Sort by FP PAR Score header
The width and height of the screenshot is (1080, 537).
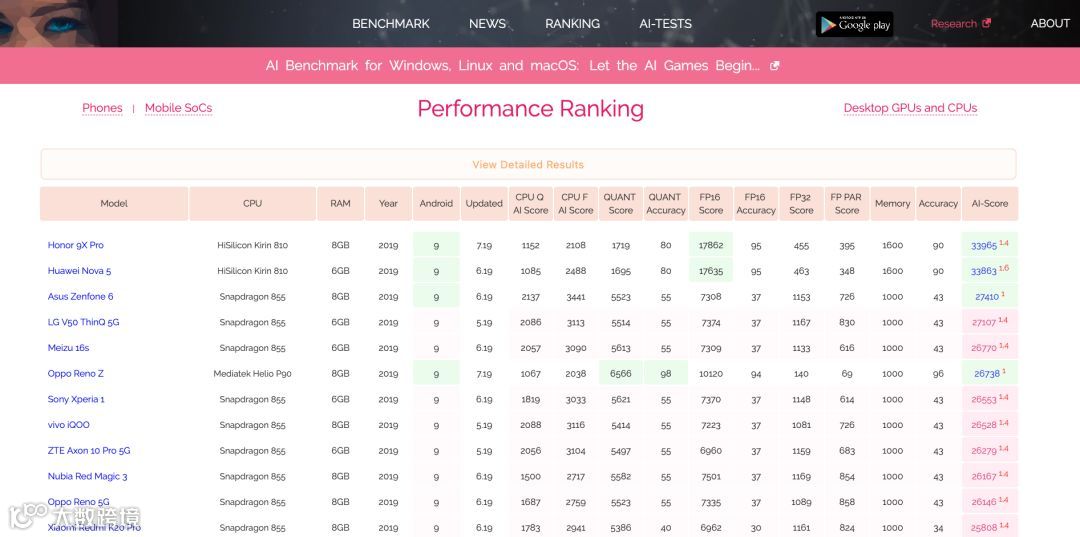coord(847,204)
